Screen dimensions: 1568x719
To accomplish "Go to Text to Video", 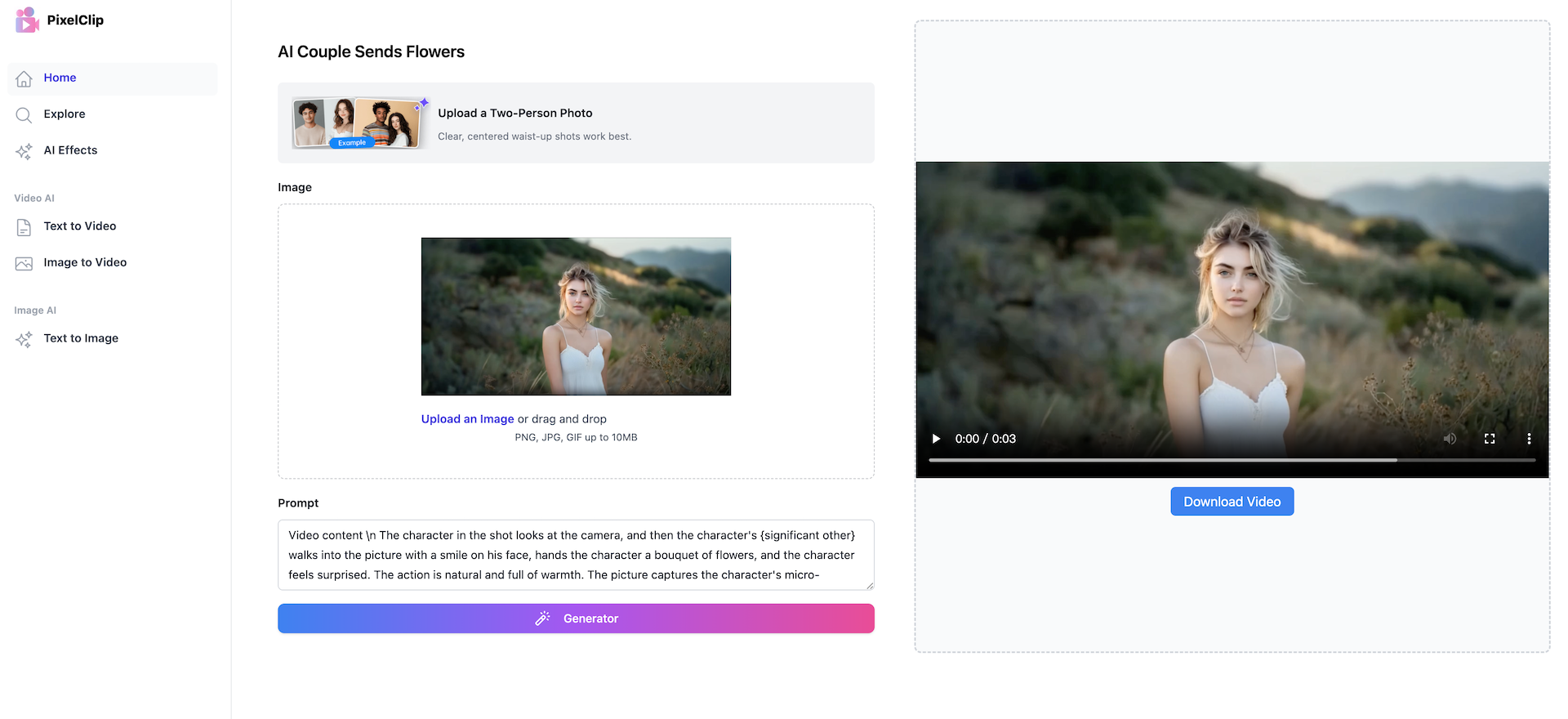I will 113,227.
